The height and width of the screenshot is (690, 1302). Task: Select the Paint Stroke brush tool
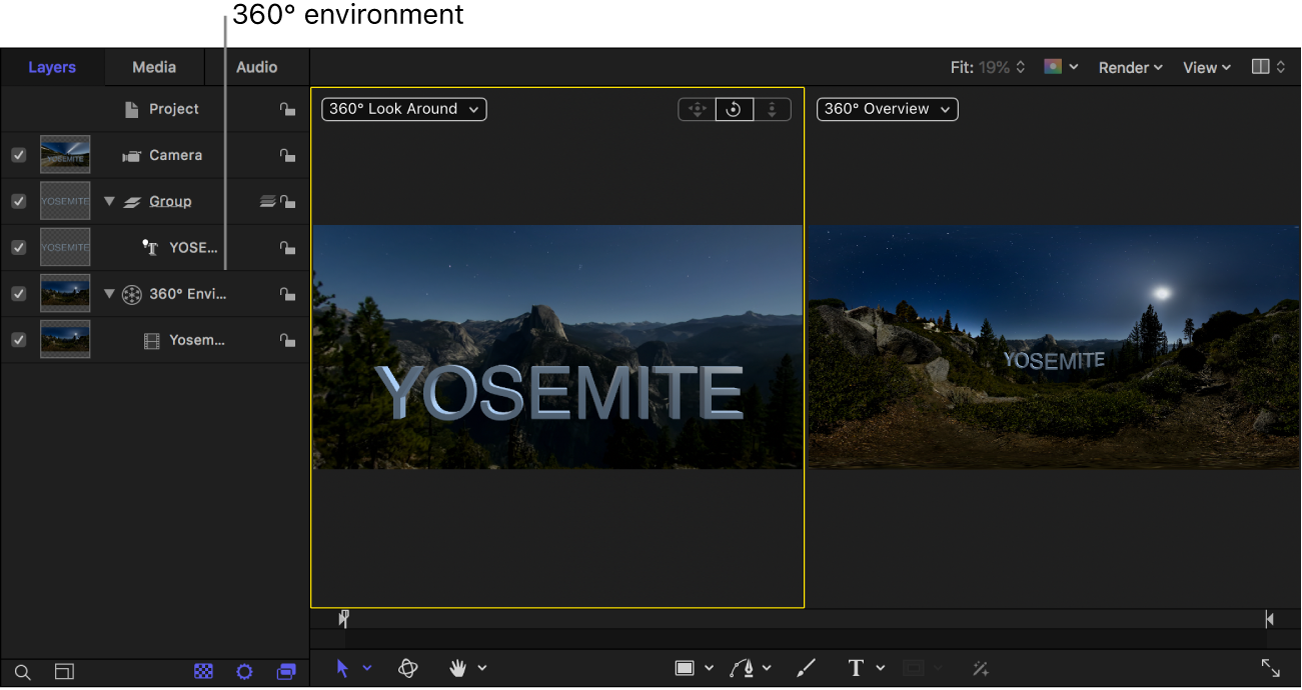tap(806, 668)
